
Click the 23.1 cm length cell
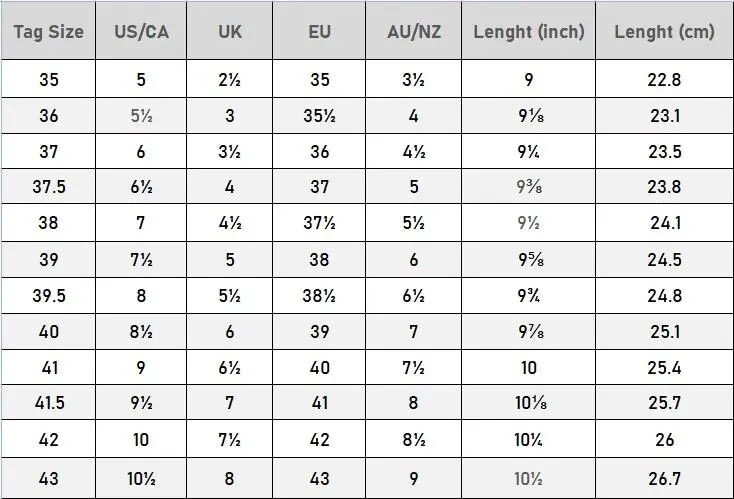664,116
